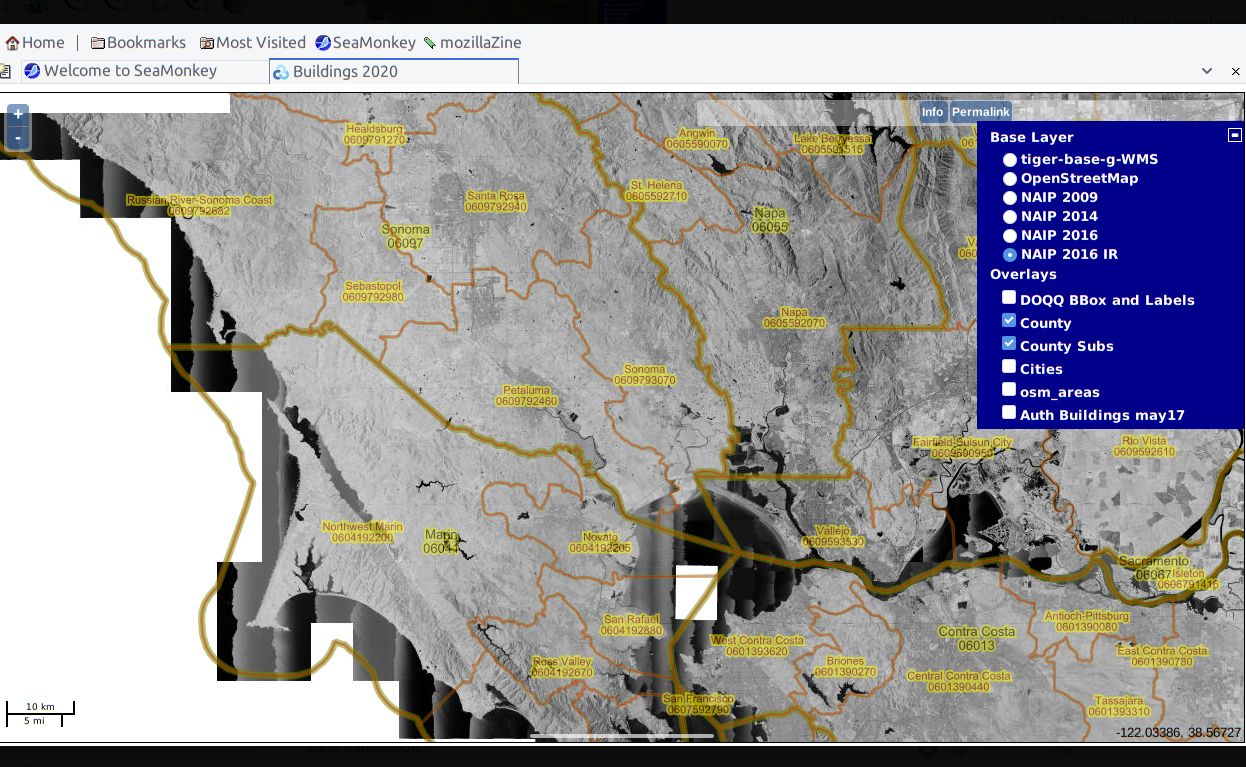Click the horizontal scrollbar at map bottom
This screenshot has width=1246, height=767.
tap(621, 736)
